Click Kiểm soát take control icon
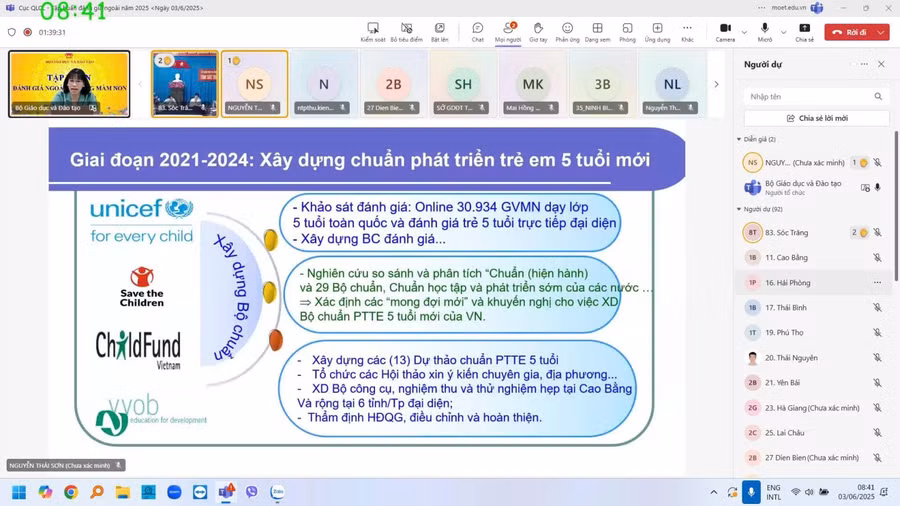 click(x=373, y=29)
